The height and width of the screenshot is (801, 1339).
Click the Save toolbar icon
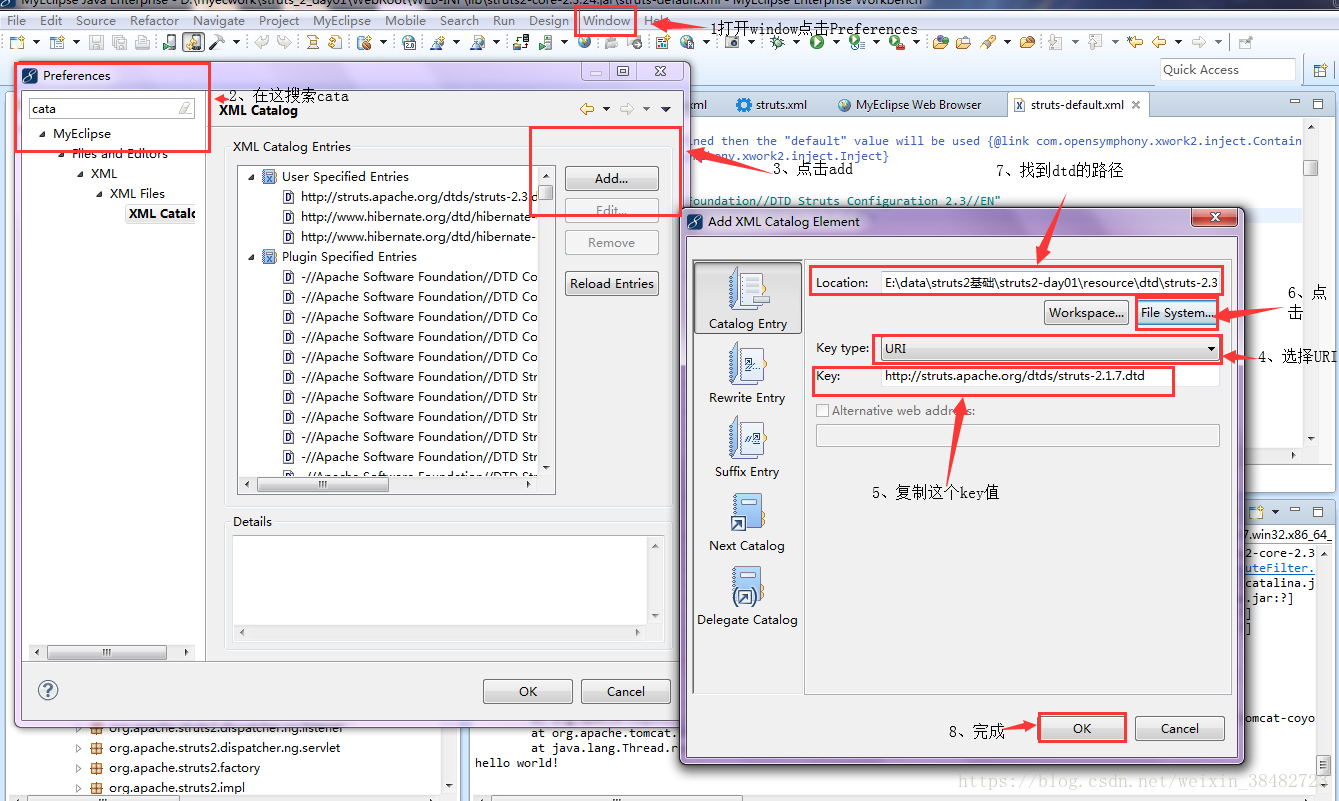pyautogui.click(x=96, y=42)
